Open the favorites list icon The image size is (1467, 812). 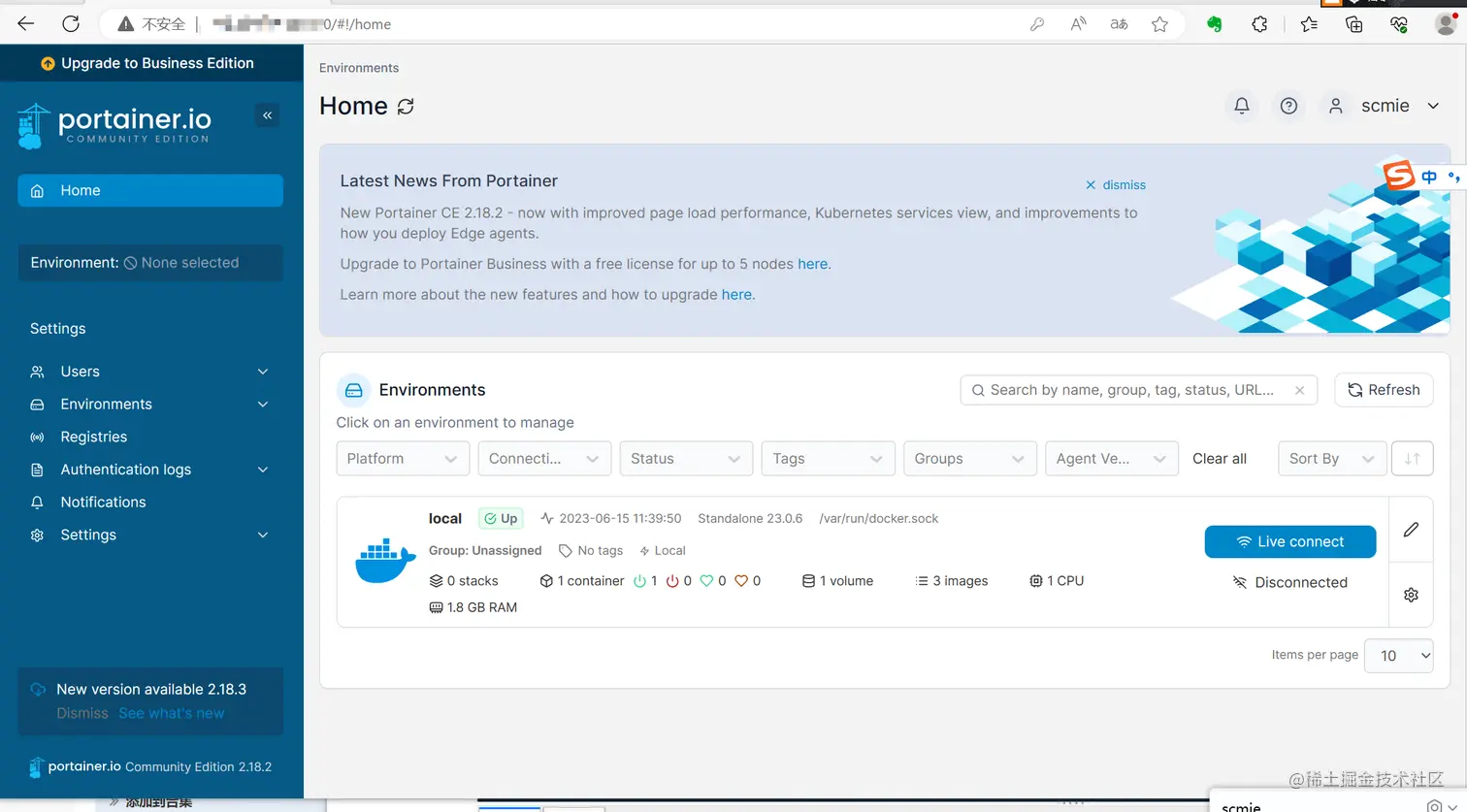pos(1310,24)
